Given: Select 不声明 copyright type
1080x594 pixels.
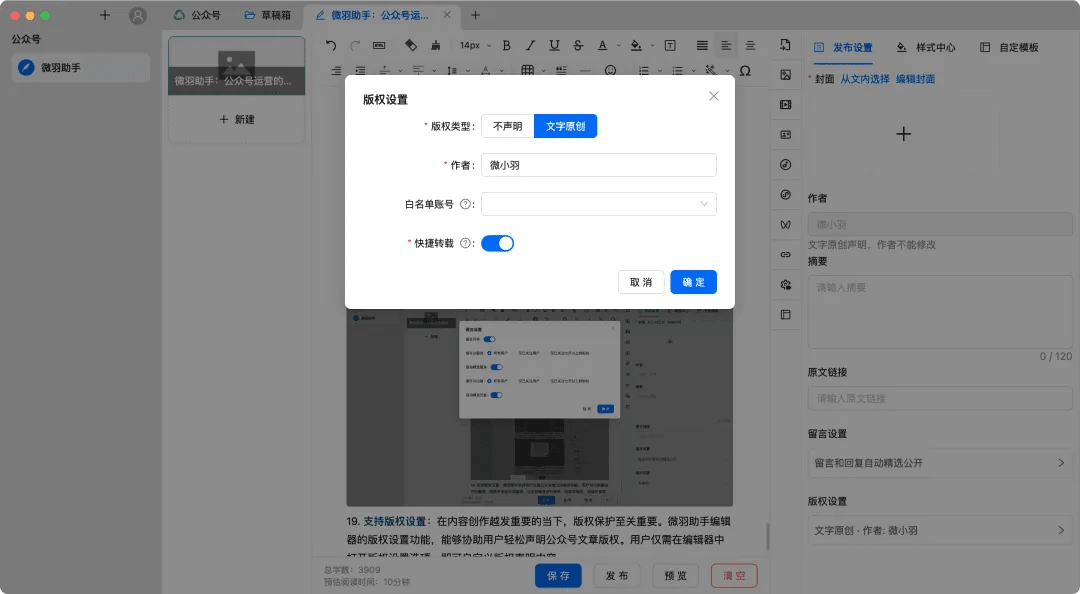Looking at the screenshot, I should pyautogui.click(x=508, y=126).
